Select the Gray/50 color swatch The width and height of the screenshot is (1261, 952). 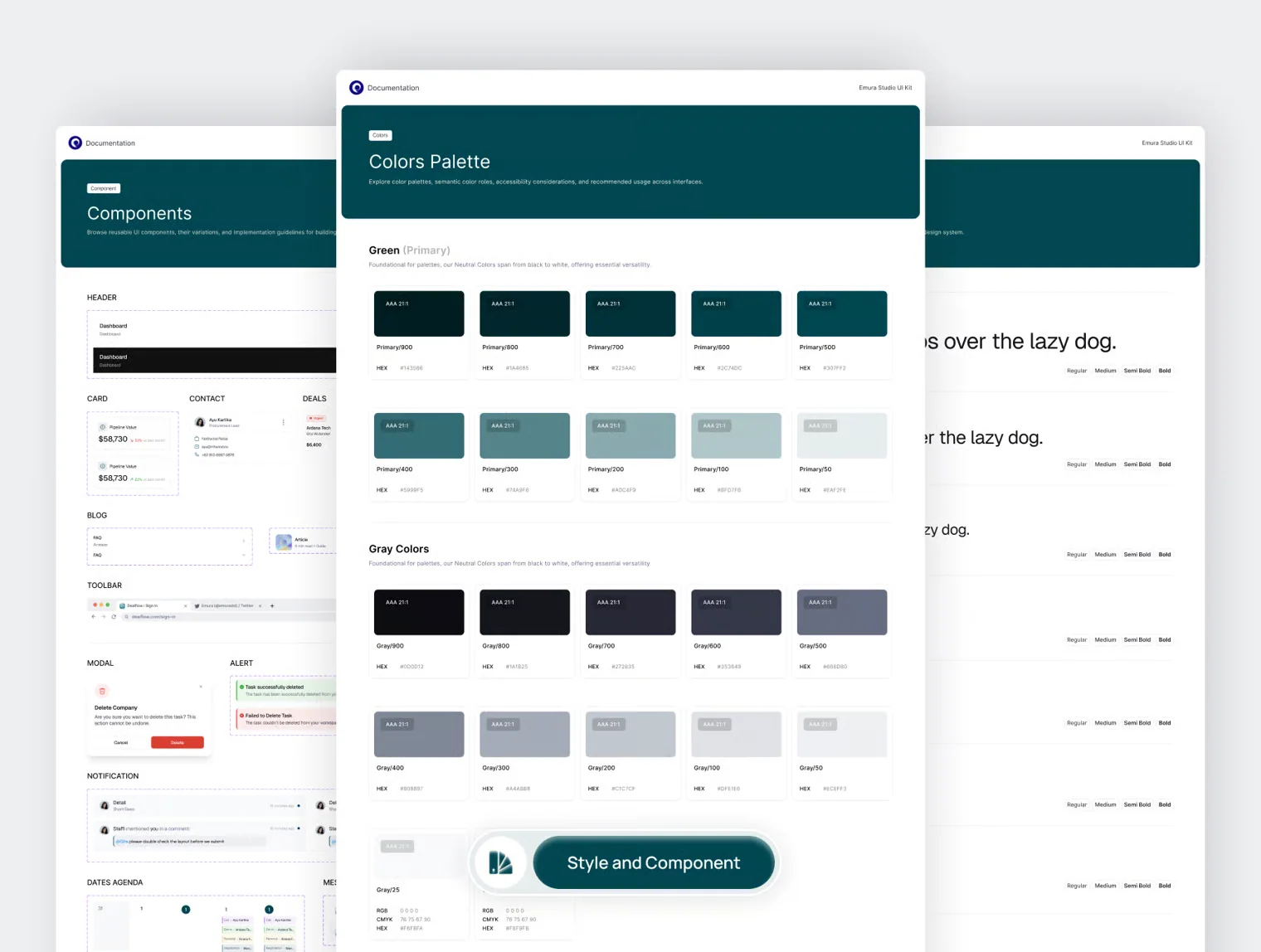842,734
